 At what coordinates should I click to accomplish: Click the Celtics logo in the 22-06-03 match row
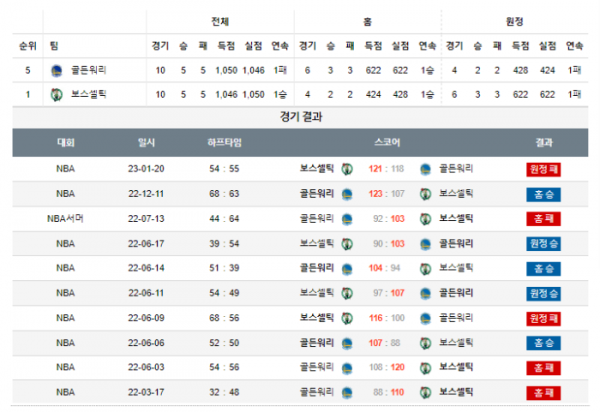tap(425, 368)
